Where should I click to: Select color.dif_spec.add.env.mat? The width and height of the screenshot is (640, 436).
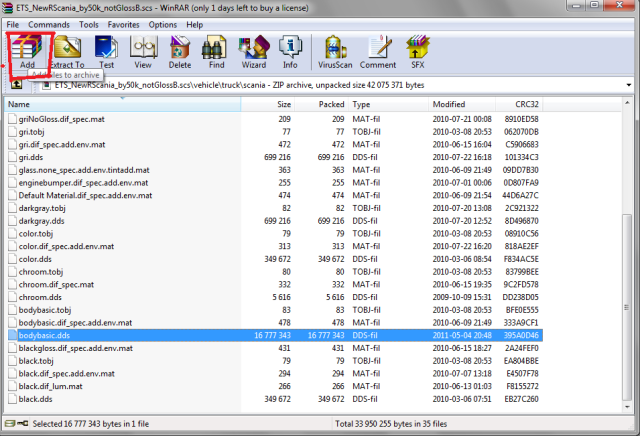66,246
